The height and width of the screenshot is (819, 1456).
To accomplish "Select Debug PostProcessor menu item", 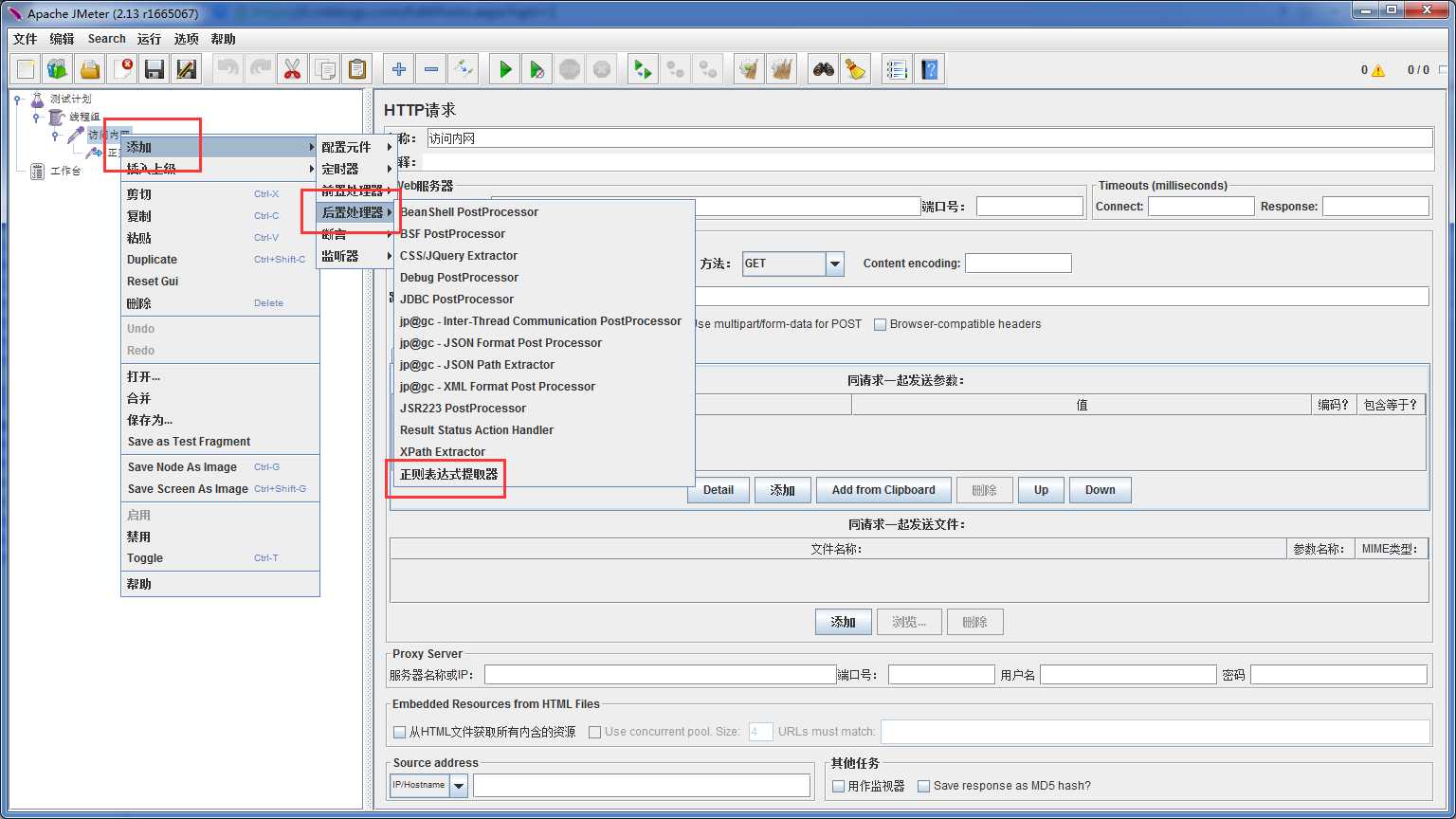I will [x=544, y=278].
